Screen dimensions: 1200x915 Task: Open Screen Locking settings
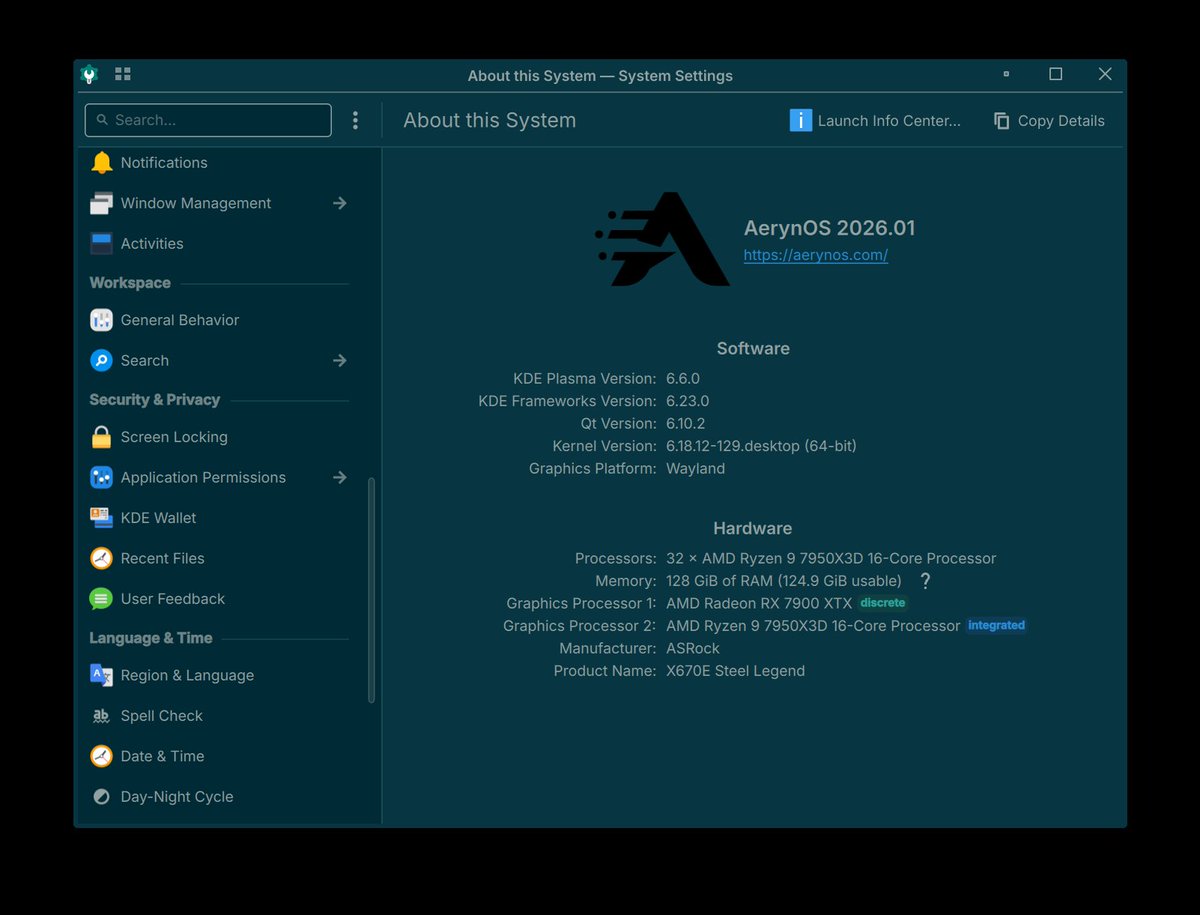219,437
